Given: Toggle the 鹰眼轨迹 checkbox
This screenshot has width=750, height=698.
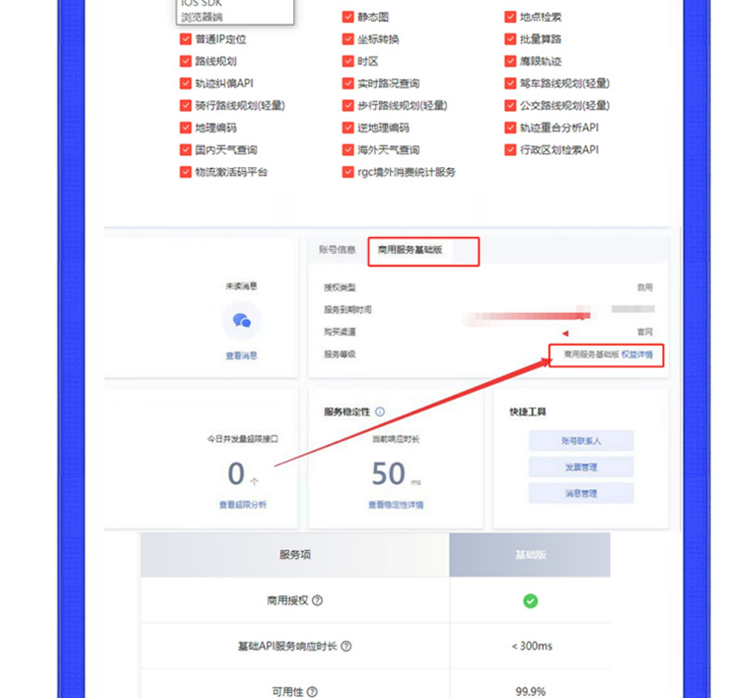Looking at the screenshot, I should coord(512,61).
